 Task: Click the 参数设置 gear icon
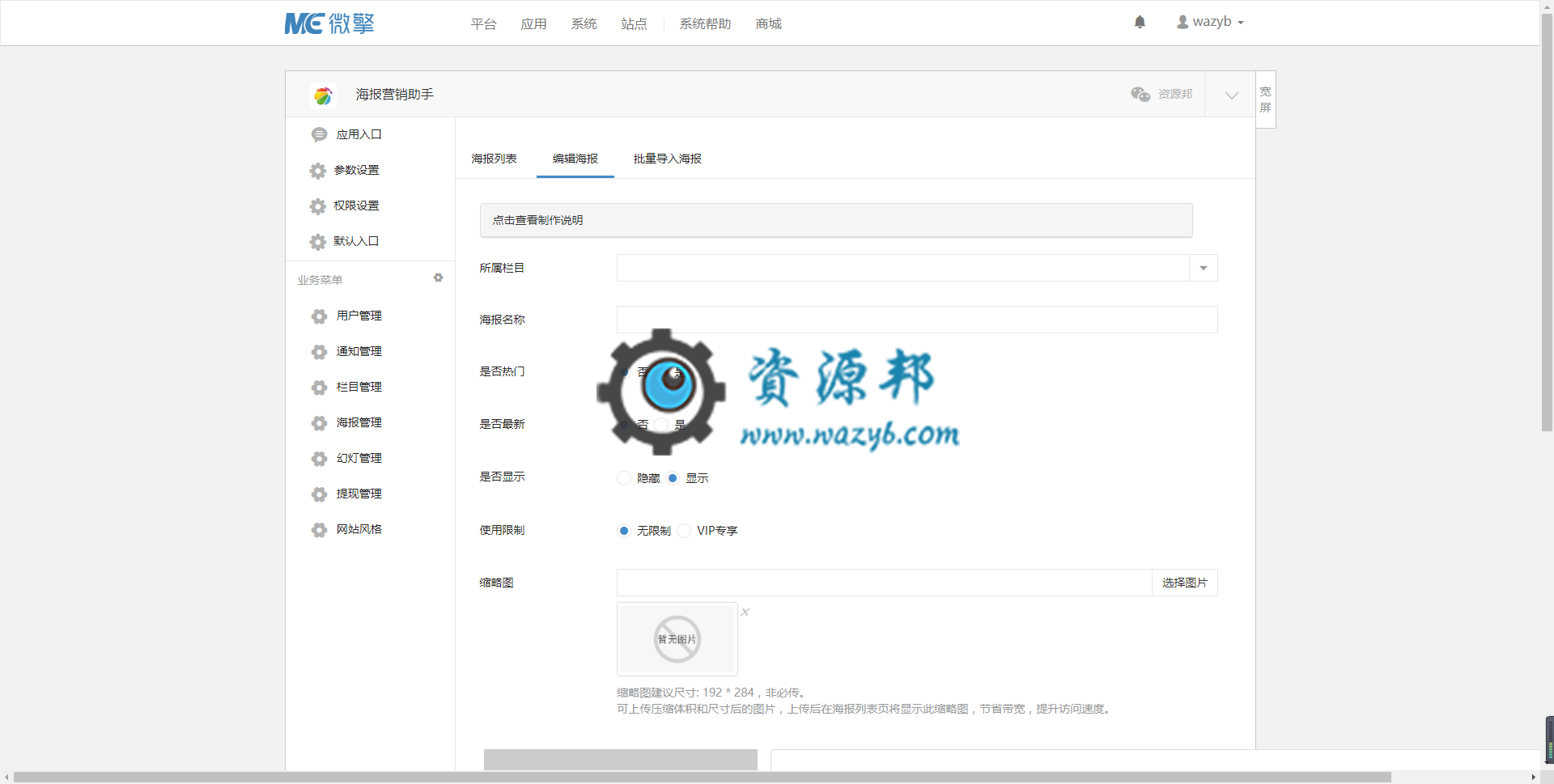(318, 171)
